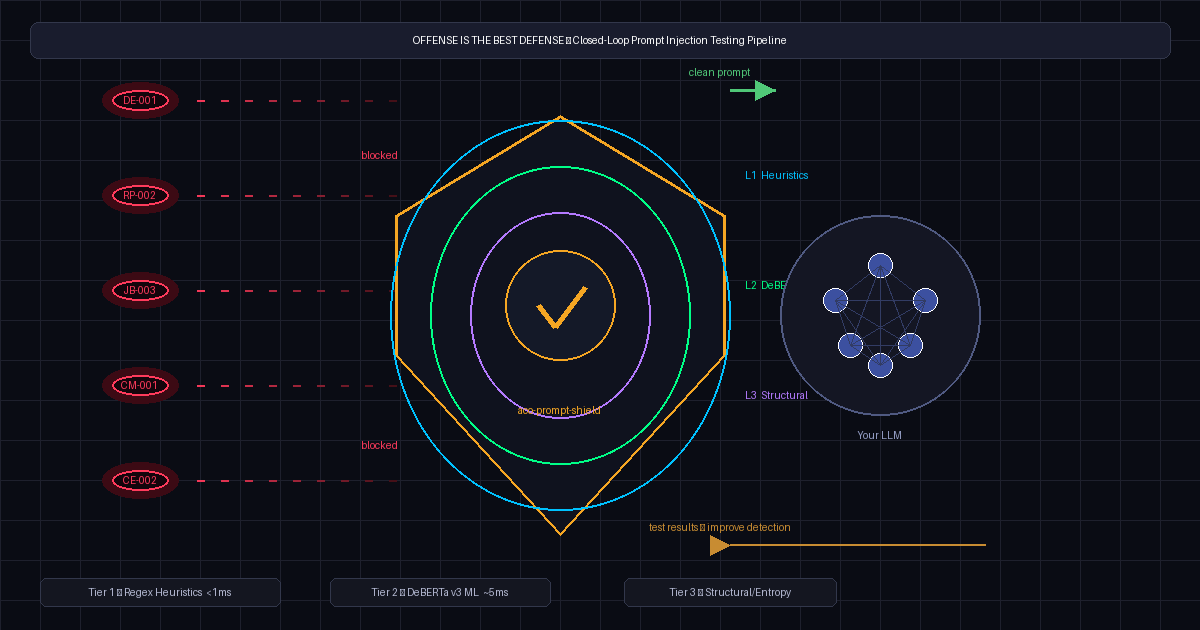The width and height of the screenshot is (1200, 630).
Task: Click the CM-001 attack badge
Action: (x=140, y=385)
